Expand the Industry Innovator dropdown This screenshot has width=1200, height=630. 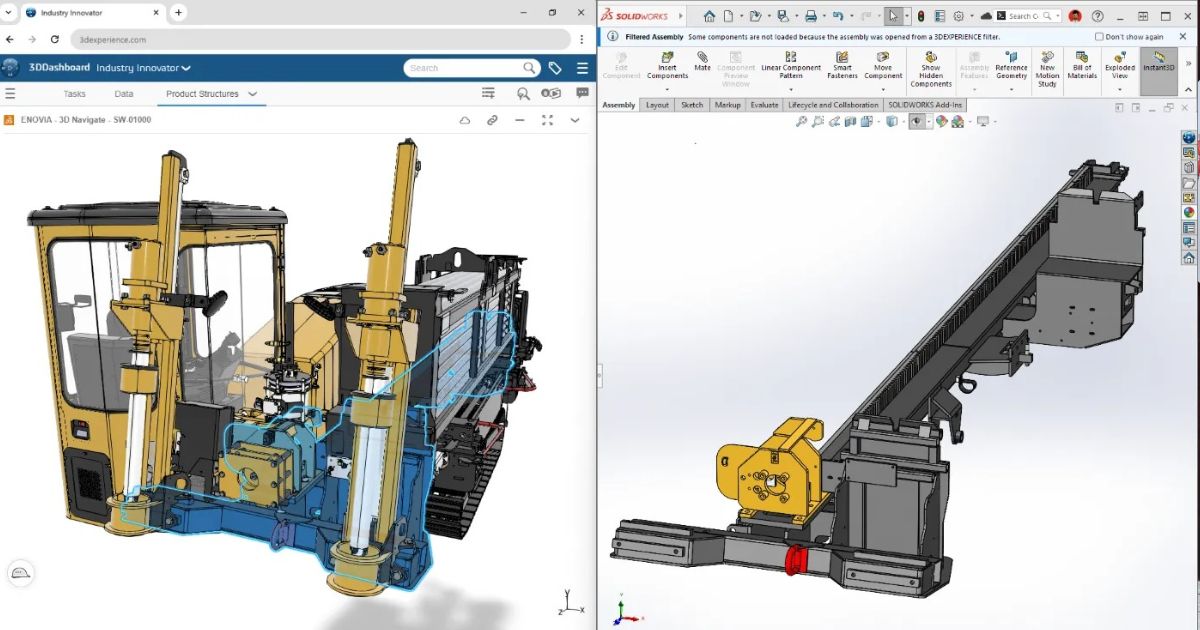(143, 68)
